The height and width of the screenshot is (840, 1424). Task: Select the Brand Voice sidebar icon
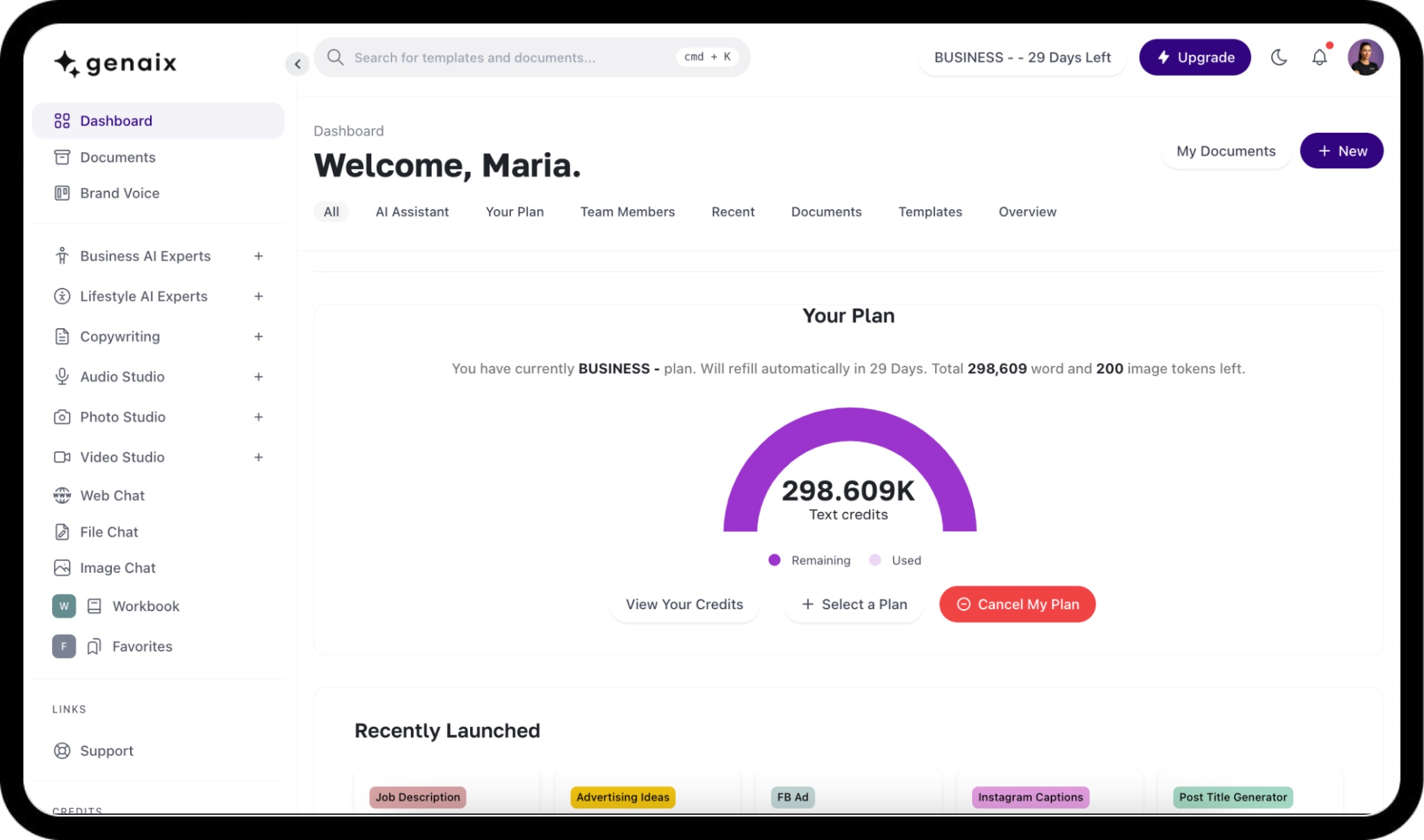[x=63, y=193]
